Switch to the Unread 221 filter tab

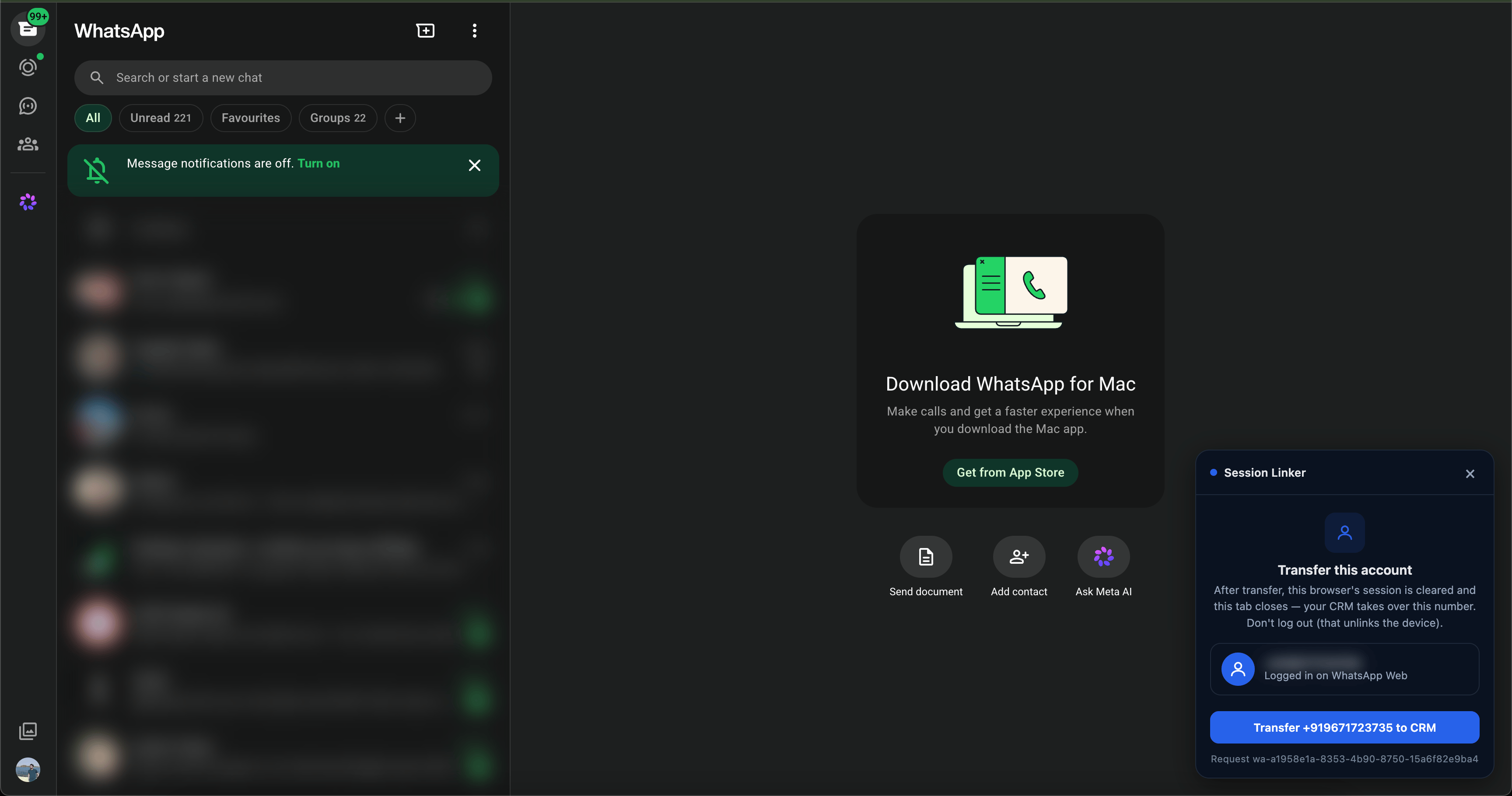[160, 118]
